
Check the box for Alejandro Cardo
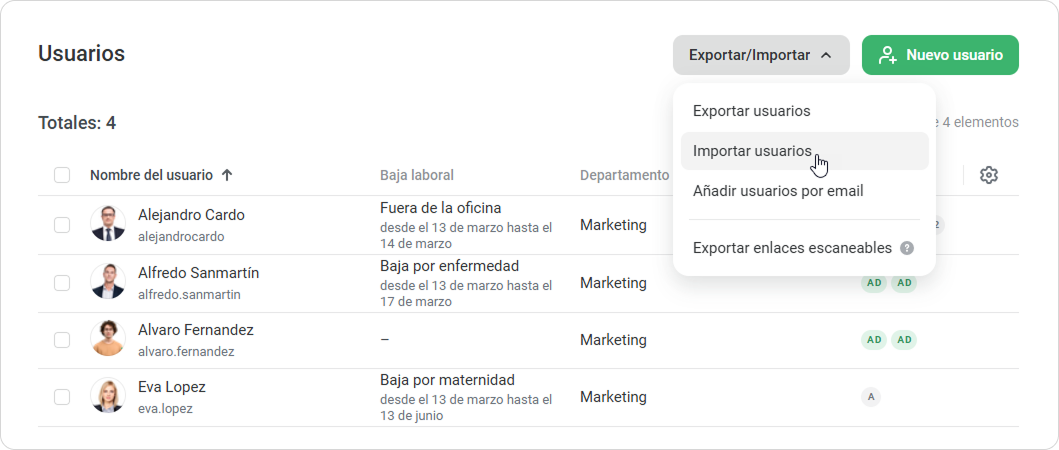tap(62, 225)
